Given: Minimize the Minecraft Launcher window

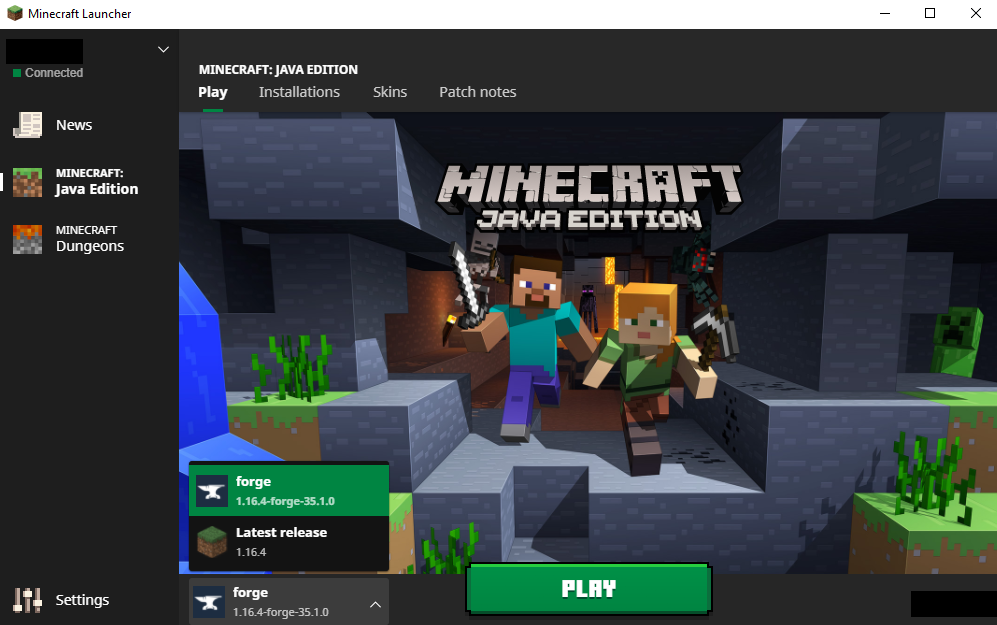Looking at the screenshot, I should coord(884,13).
